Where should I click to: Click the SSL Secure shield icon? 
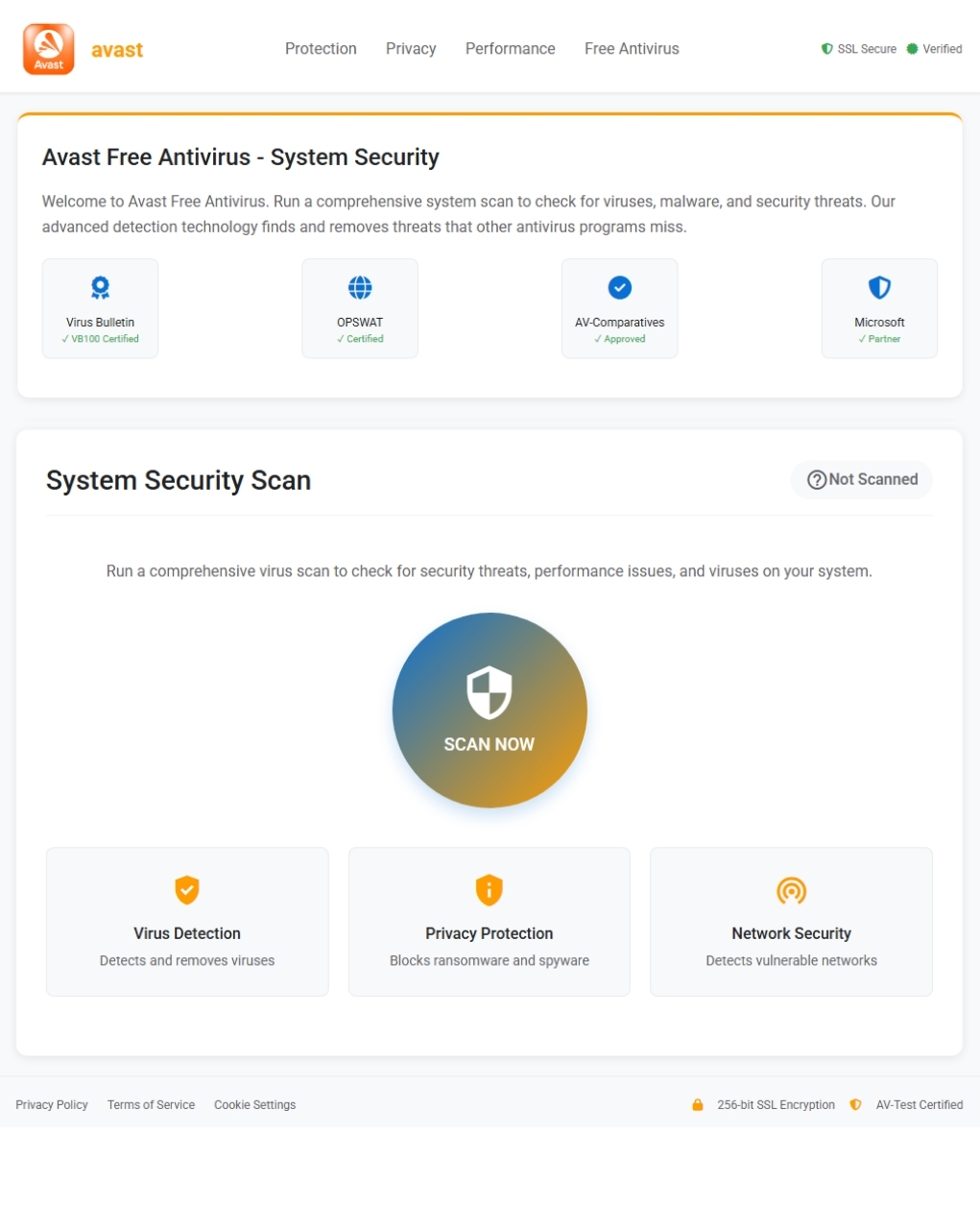click(x=826, y=49)
